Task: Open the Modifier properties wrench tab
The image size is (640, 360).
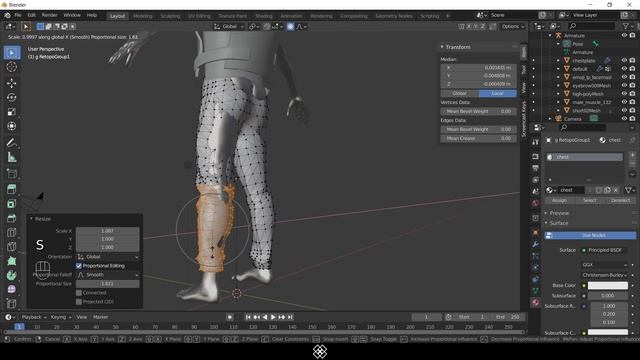Action: [x=536, y=244]
